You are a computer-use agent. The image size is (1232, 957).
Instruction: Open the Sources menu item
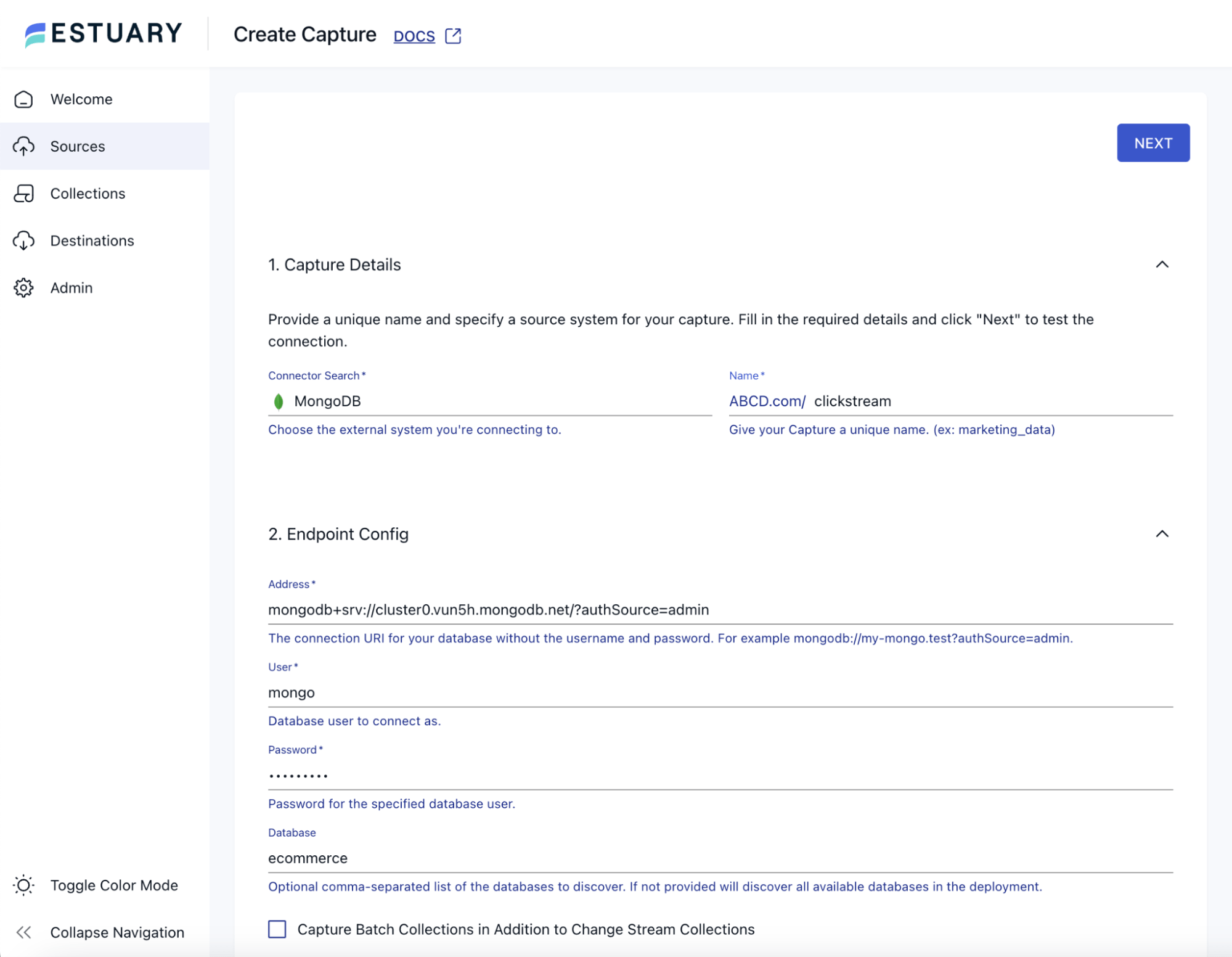pyautogui.click(x=105, y=146)
